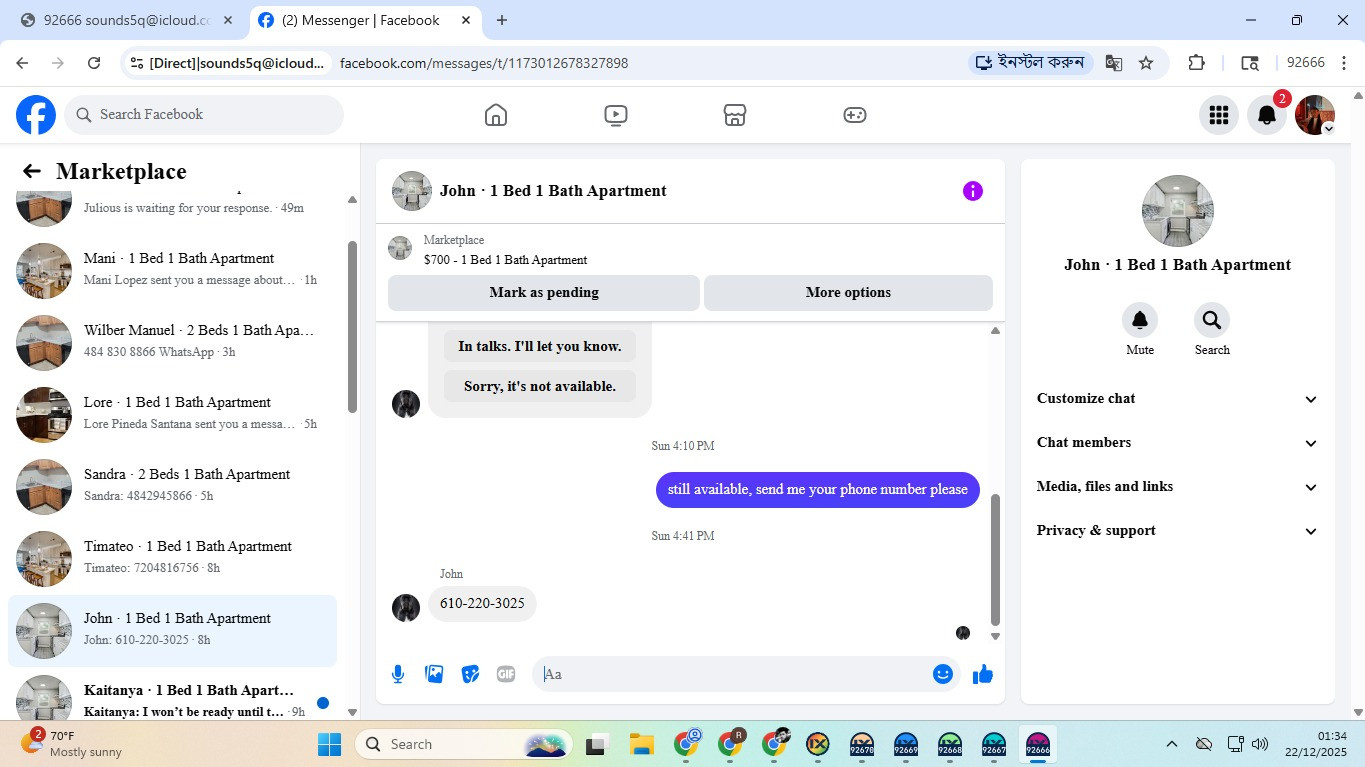The width and height of the screenshot is (1365, 767).
Task: Open the taskbar clock 01:34 22/12/2025
Action: pyautogui.click(x=1318, y=744)
